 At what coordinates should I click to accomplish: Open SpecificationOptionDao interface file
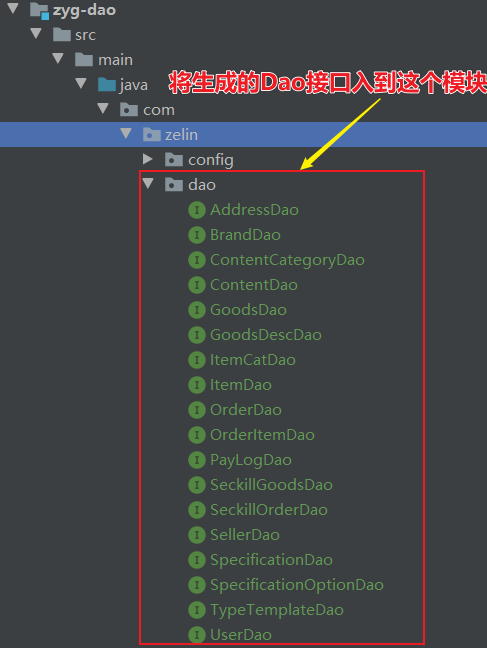tap(297, 585)
